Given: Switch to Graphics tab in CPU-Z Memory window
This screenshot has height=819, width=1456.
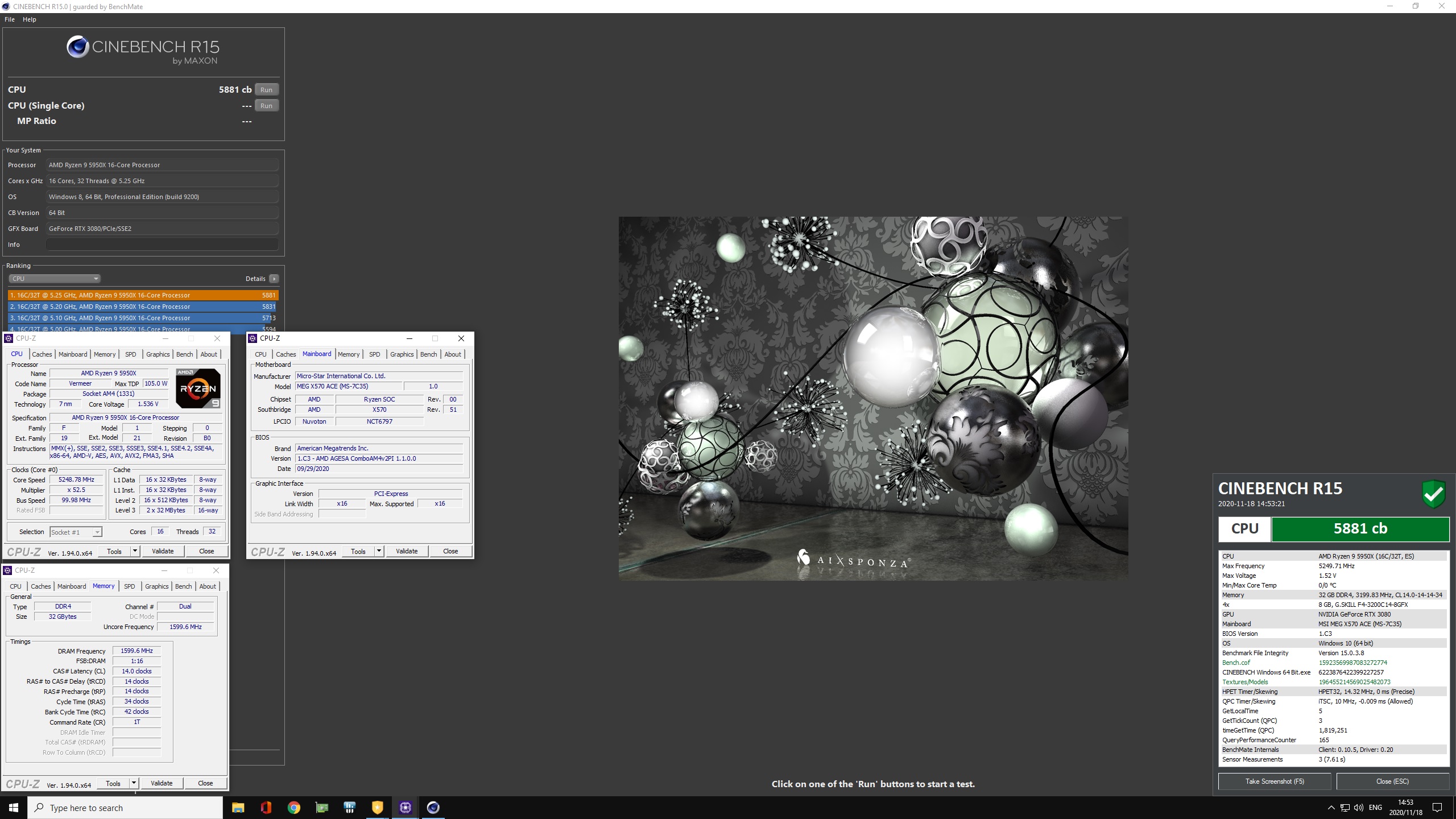Looking at the screenshot, I should tap(156, 586).
